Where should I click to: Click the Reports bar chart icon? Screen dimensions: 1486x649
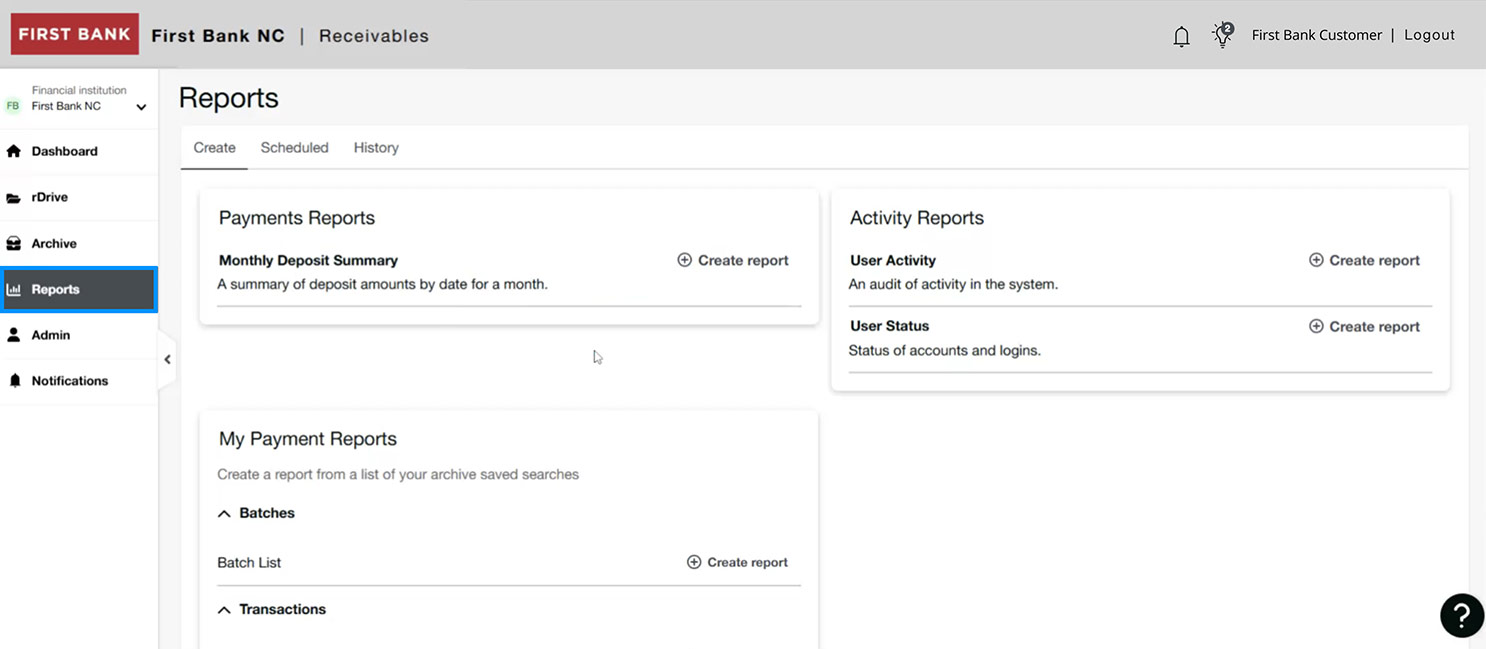14,290
